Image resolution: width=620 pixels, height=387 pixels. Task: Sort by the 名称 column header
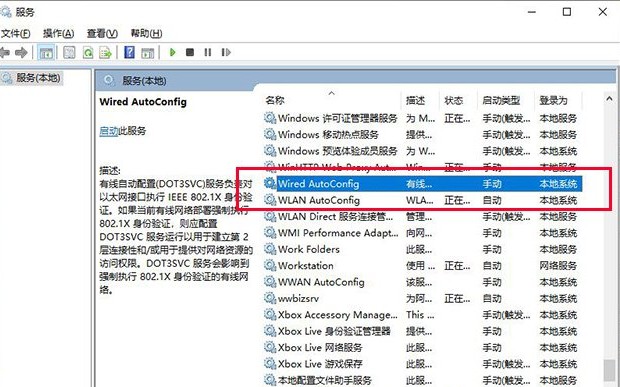click(275, 100)
